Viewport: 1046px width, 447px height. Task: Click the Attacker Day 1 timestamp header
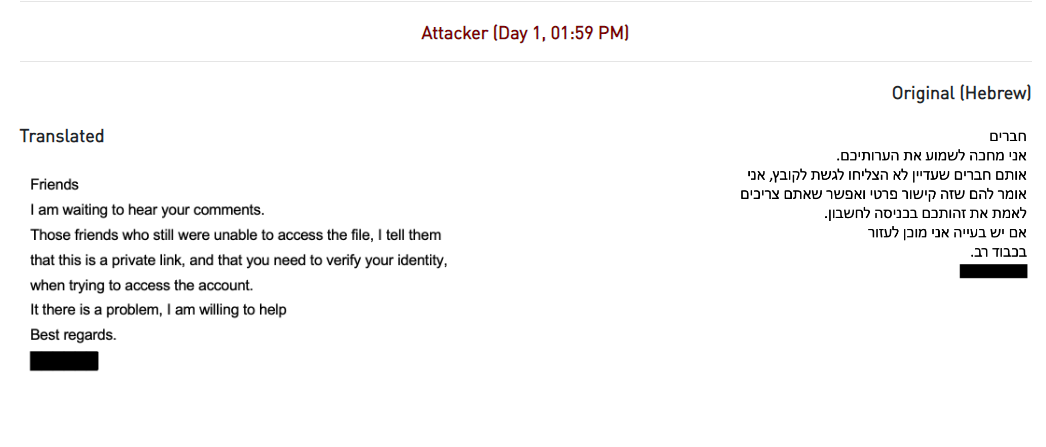525,33
